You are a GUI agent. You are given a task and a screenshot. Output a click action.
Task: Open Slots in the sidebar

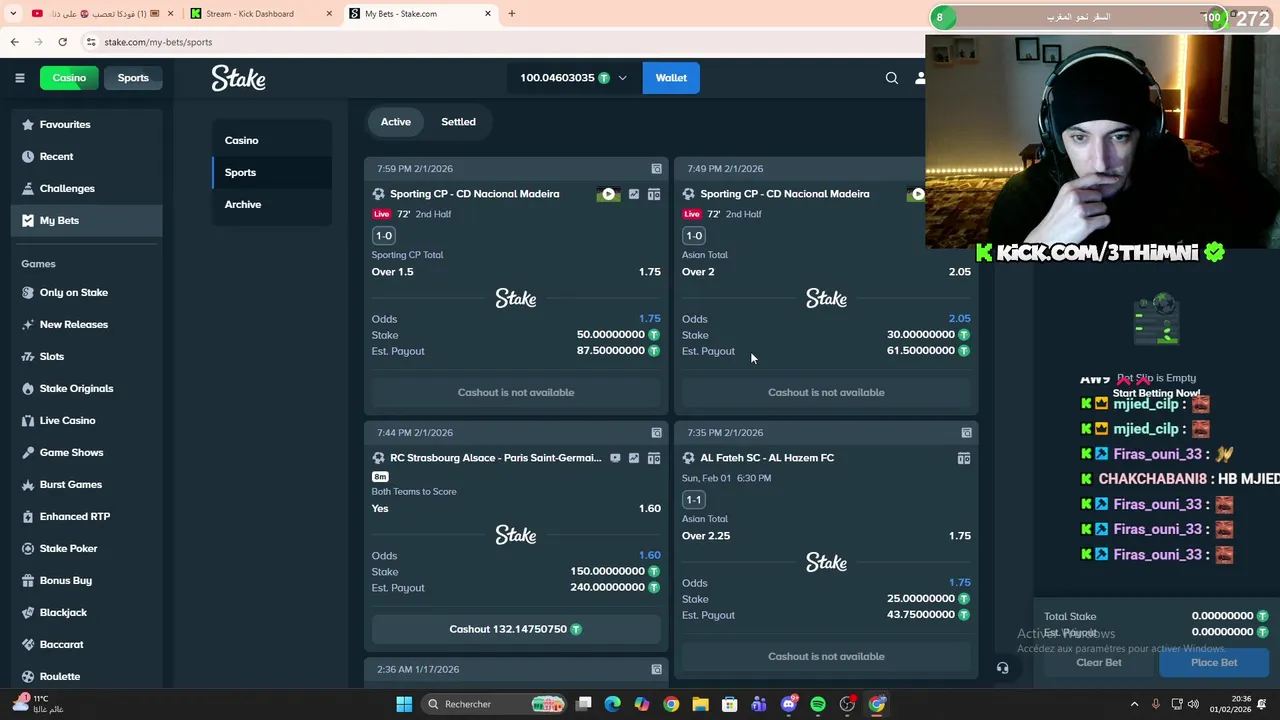coord(86,356)
